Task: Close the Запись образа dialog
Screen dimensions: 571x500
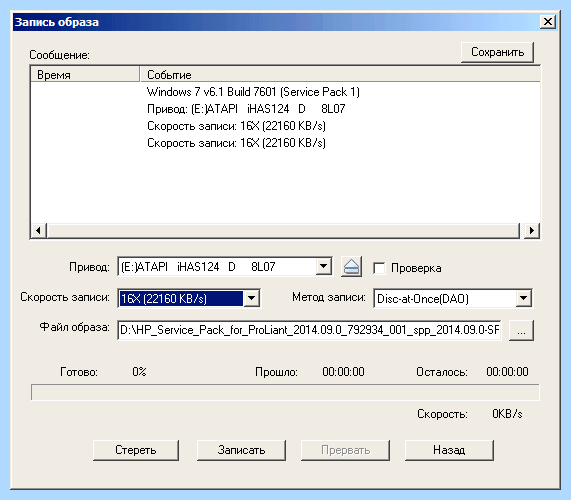Action: point(548,22)
